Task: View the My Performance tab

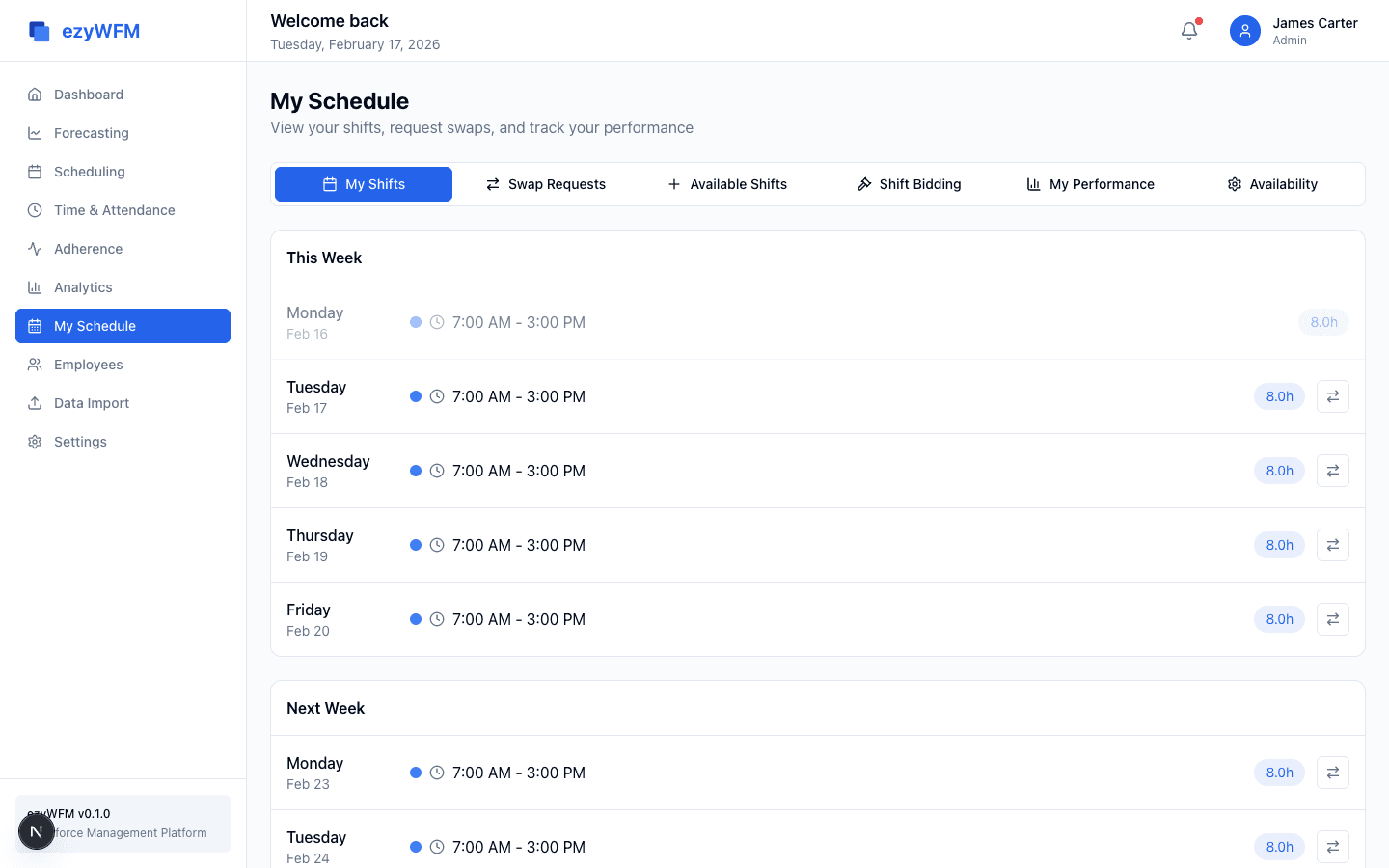Action: pos(1090,184)
